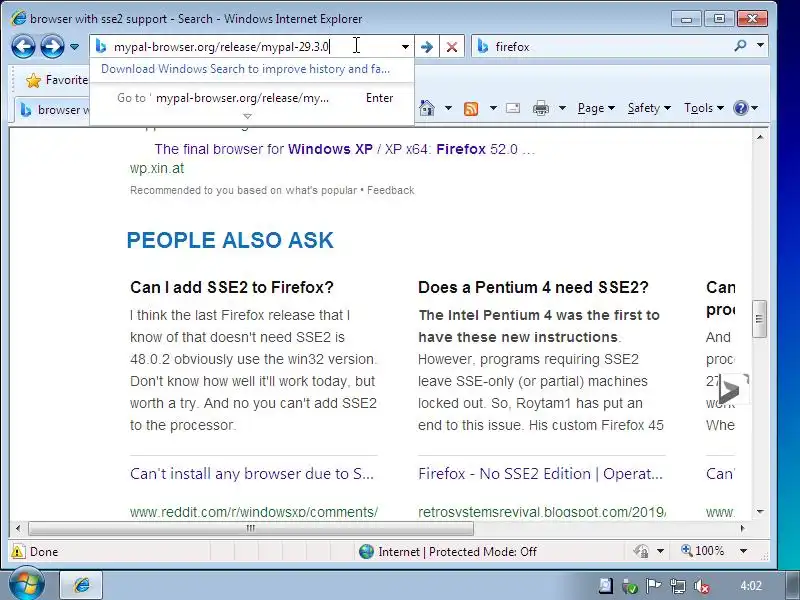Open the feeds dropdown arrow
The width and height of the screenshot is (800, 600).
point(493,108)
